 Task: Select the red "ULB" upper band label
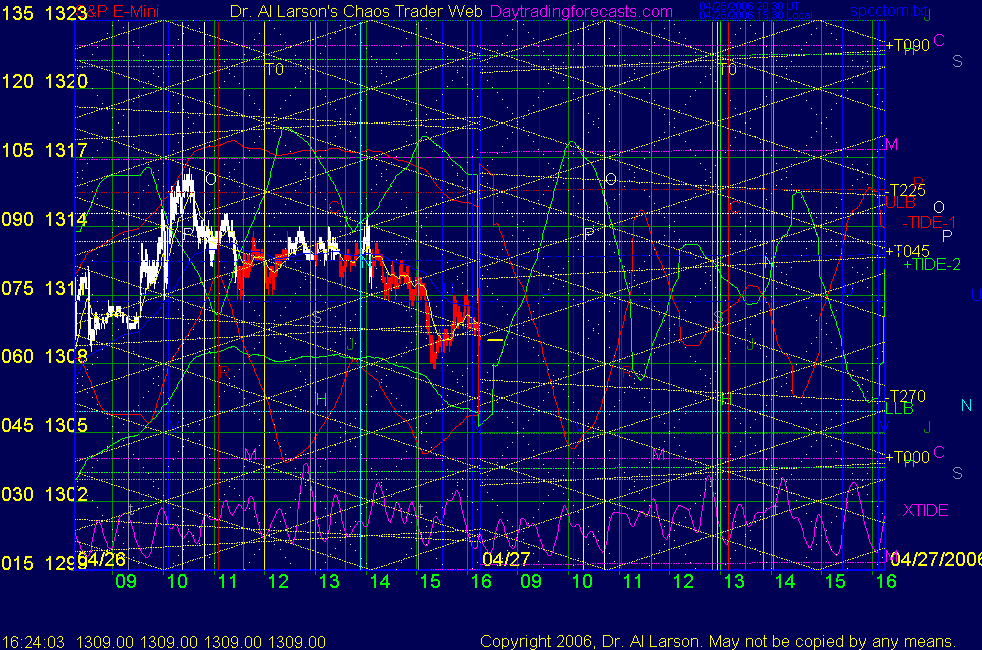pos(901,203)
